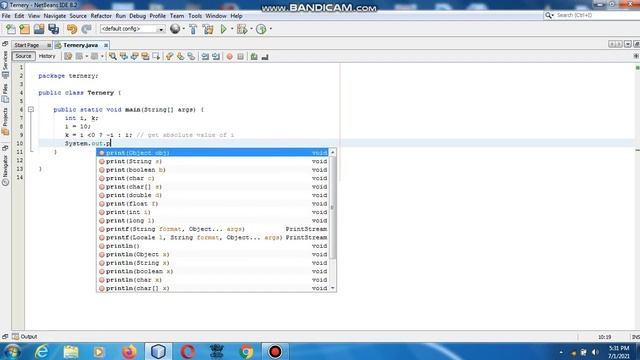Click the Save All toolbar icon

[53, 29]
